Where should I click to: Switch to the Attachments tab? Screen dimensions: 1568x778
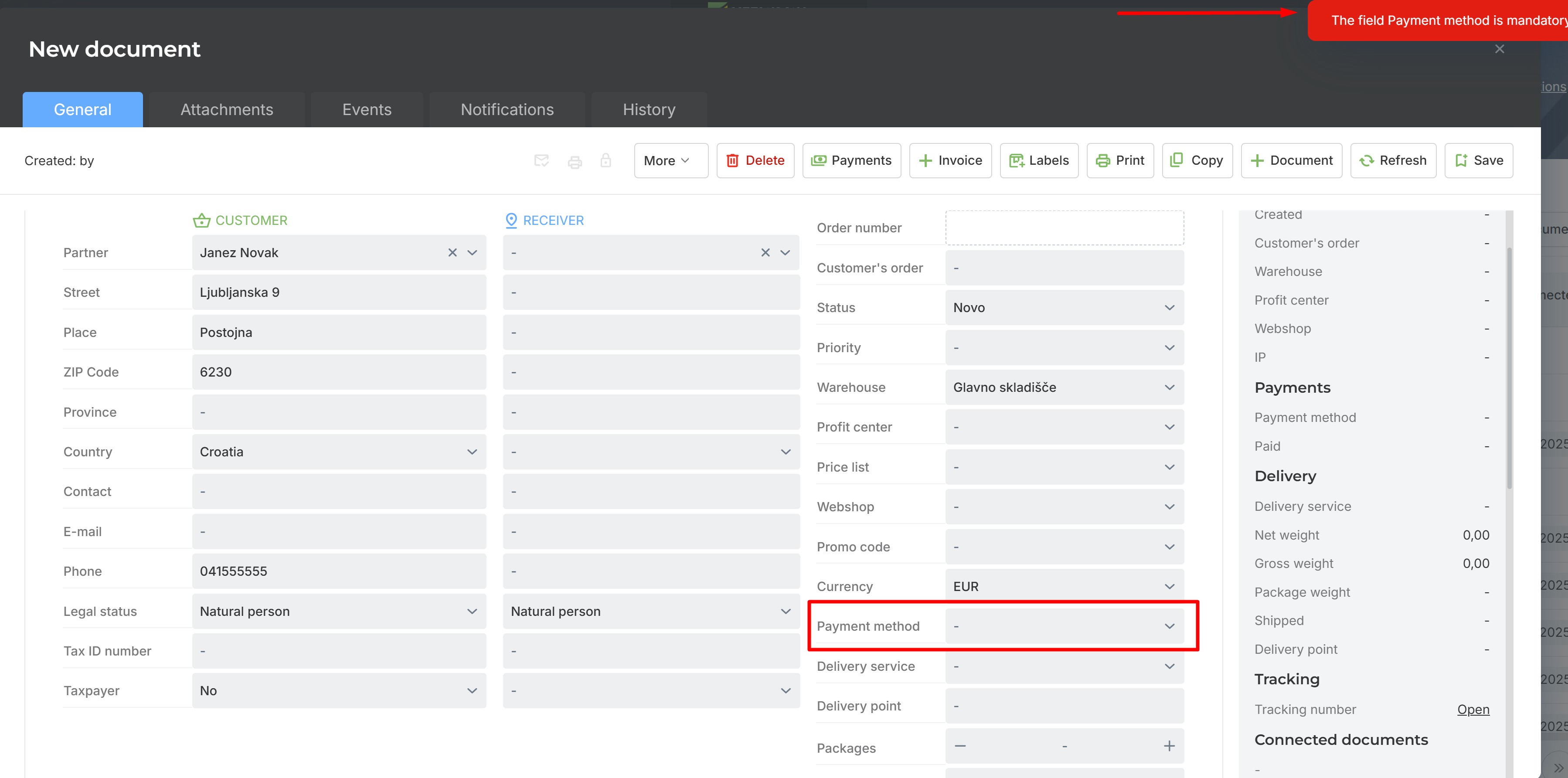(x=227, y=109)
